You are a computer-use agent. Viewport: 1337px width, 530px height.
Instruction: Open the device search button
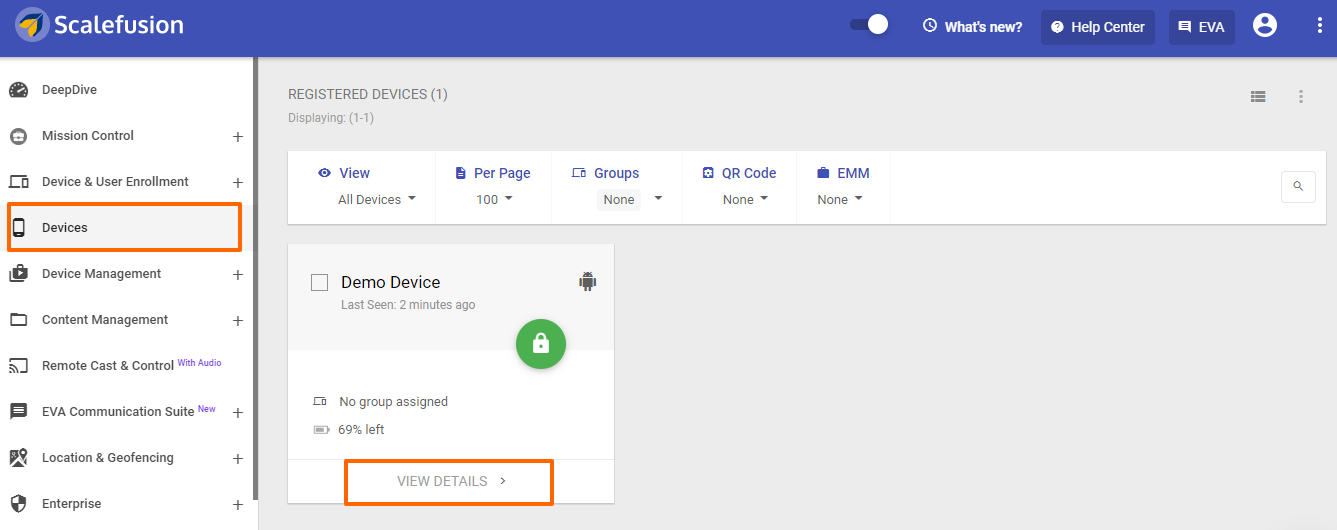point(1299,186)
